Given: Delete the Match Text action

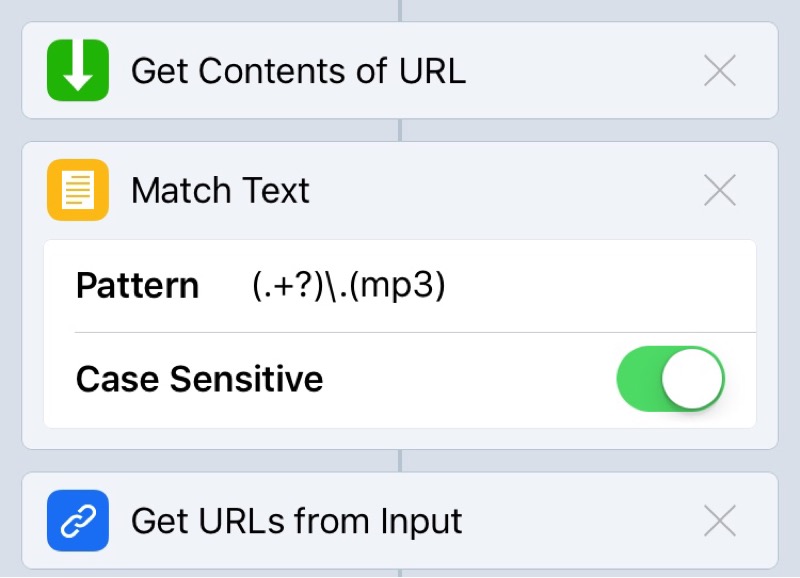Looking at the screenshot, I should tap(719, 190).
